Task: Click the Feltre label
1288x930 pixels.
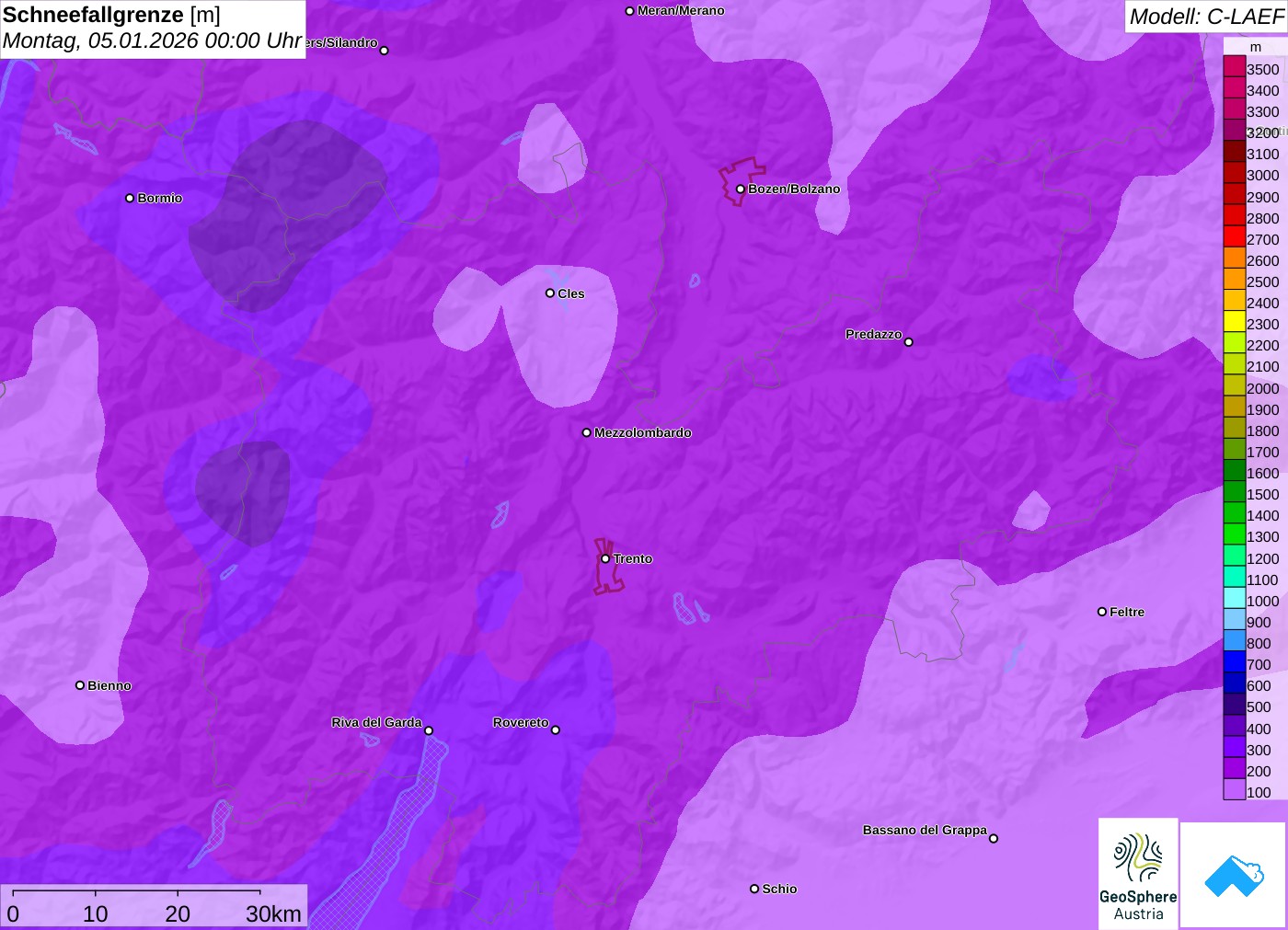Action: [x=1127, y=612]
